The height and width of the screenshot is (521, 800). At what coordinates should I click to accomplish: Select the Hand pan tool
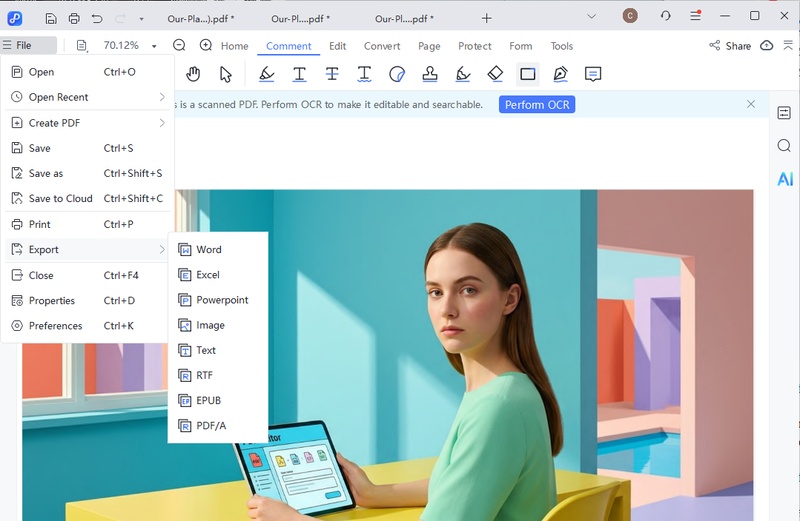coord(193,74)
